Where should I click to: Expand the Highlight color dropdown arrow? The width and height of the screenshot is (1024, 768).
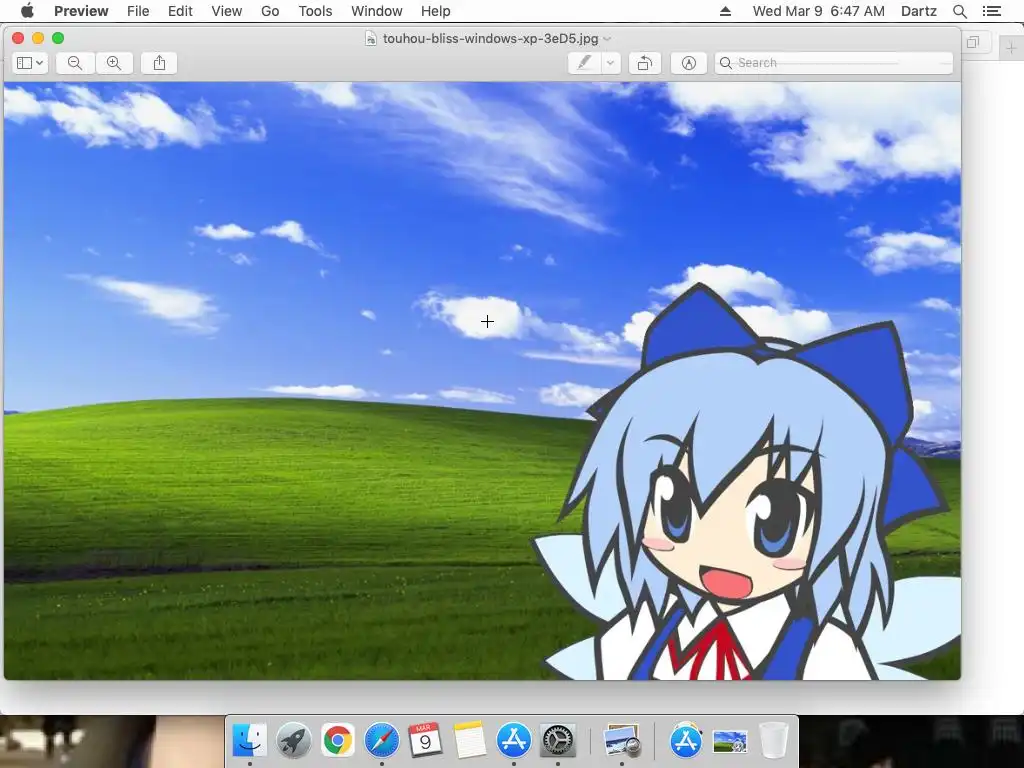611,63
